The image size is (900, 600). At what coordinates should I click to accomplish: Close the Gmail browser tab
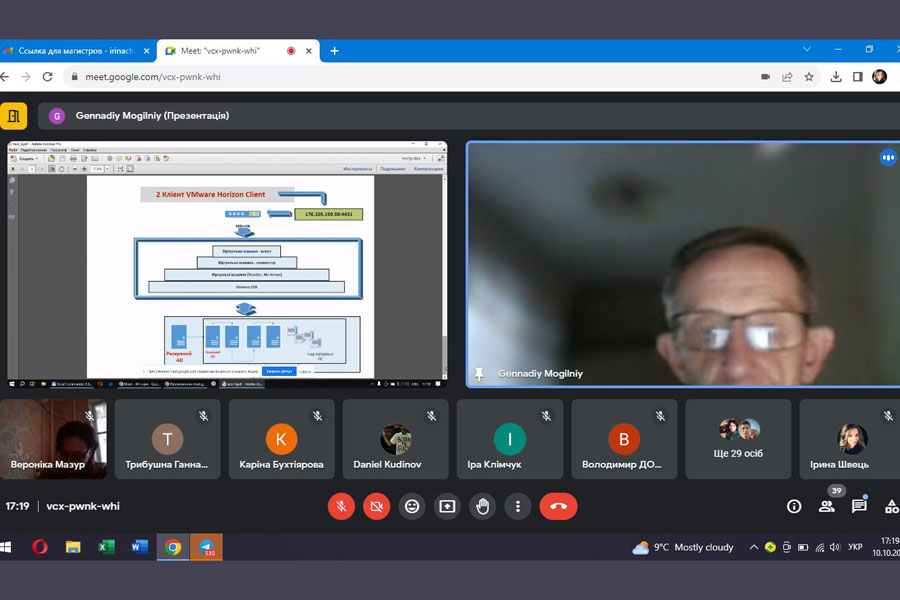point(146,51)
